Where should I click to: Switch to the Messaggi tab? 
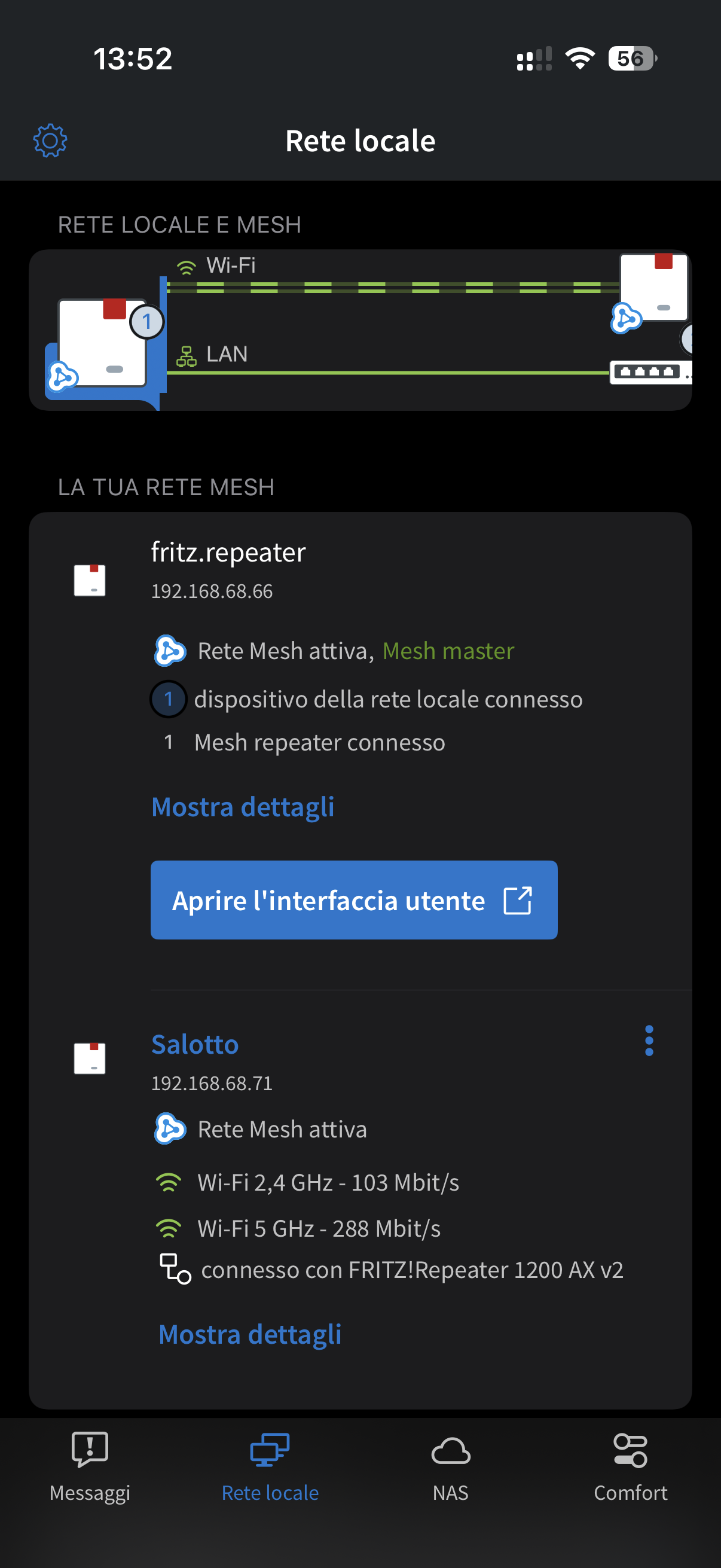[x=90, y=1467]
